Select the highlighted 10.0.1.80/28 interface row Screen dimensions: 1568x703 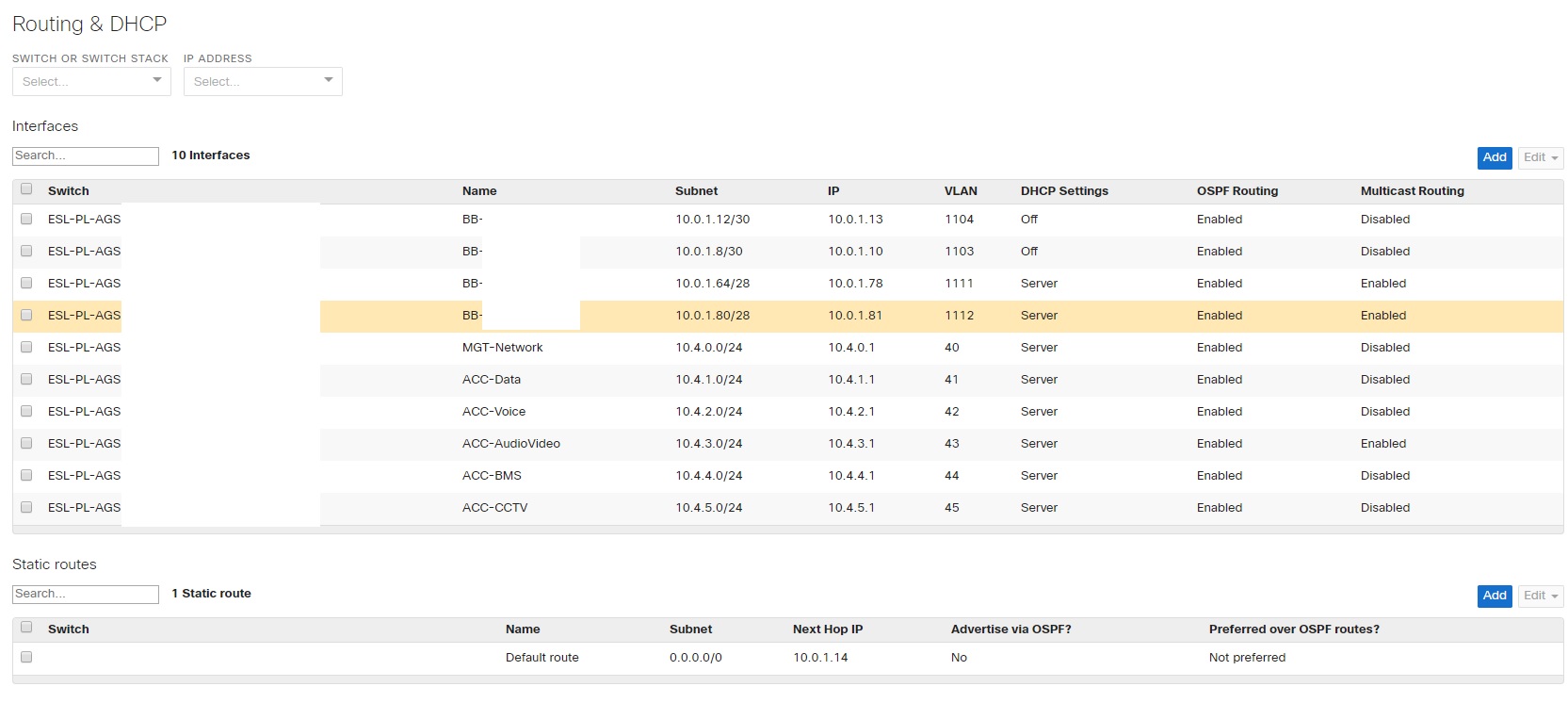coord(712,316)
